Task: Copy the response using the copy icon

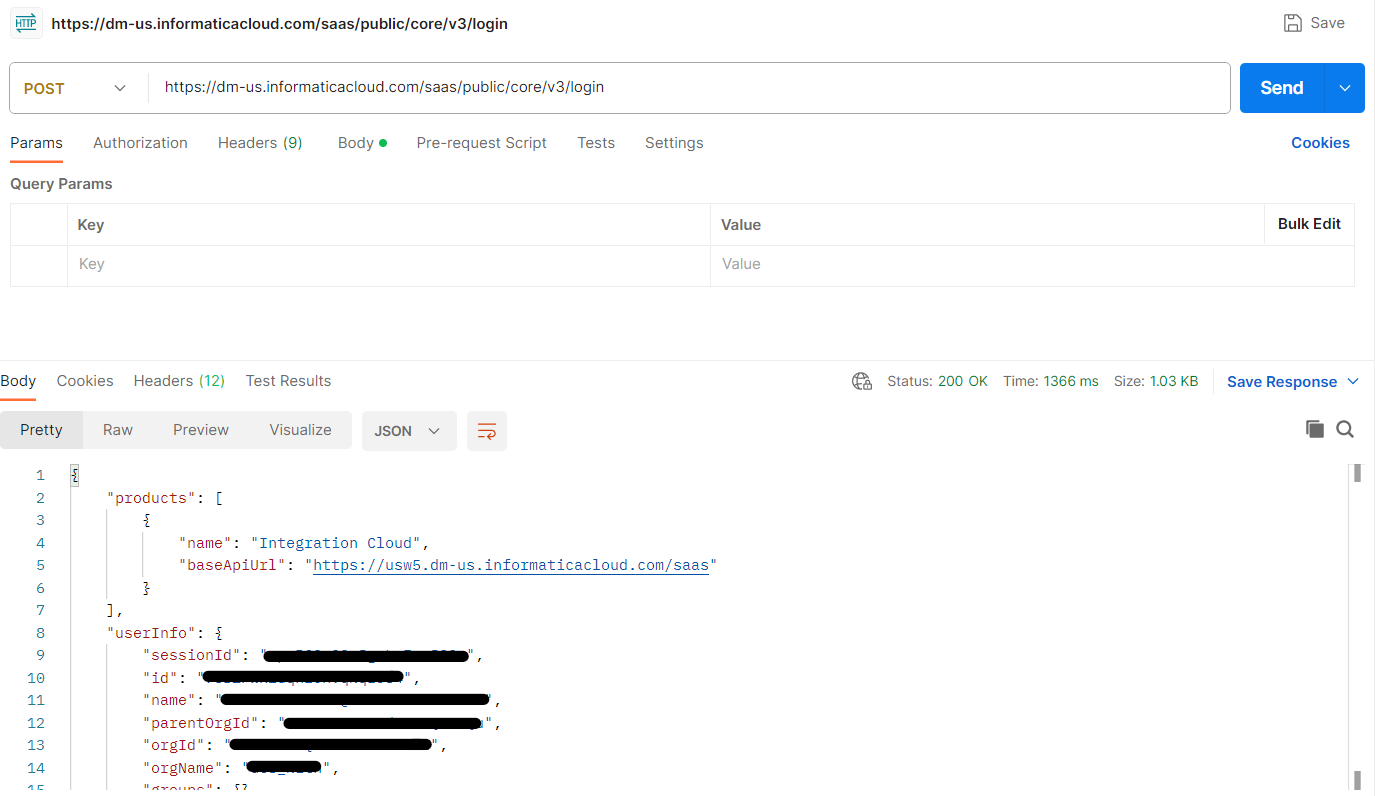Action: coord(1314,429)
